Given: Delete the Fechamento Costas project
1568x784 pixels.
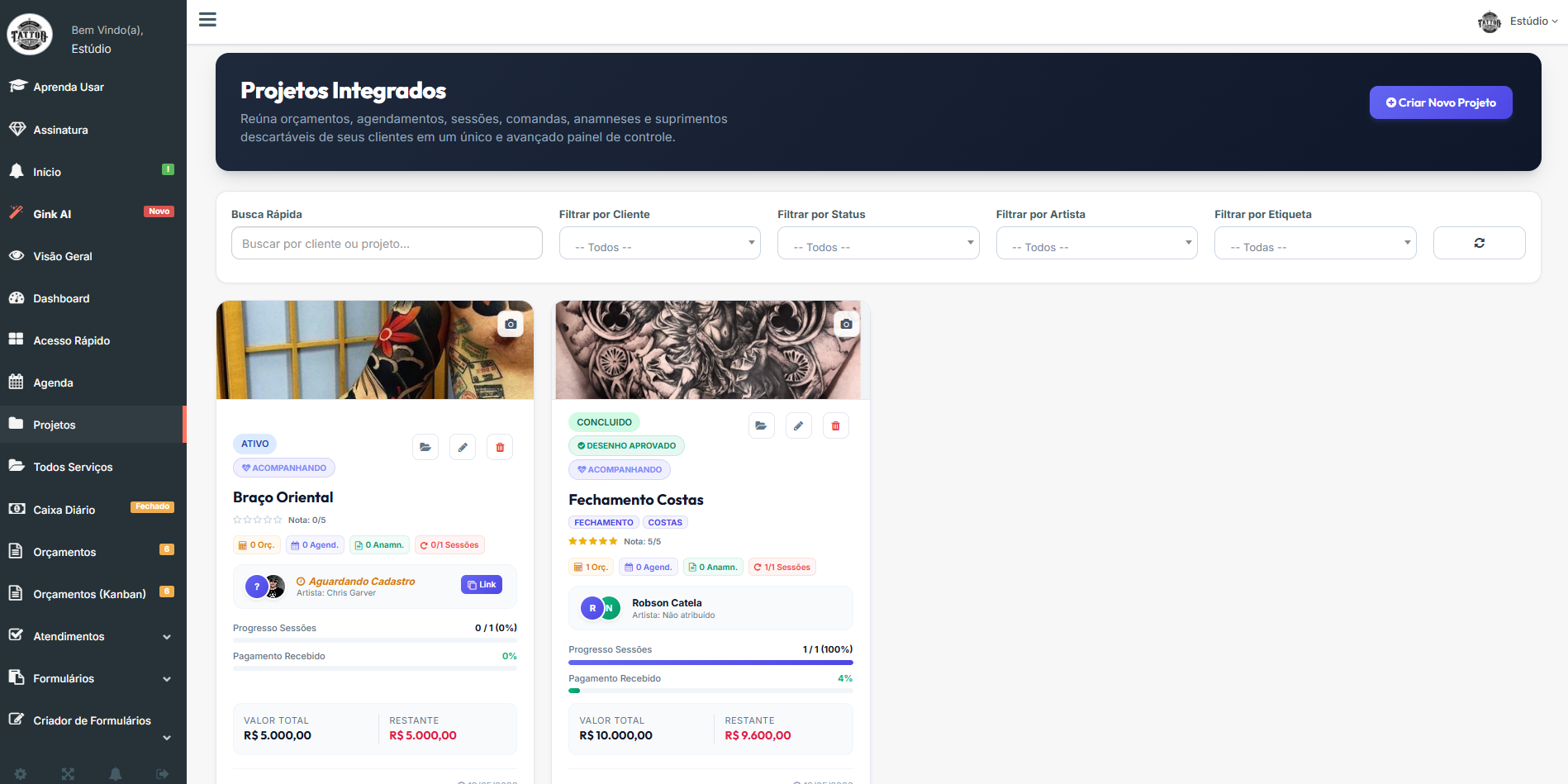Looking at the screenshot, I should tap(835, 425).
